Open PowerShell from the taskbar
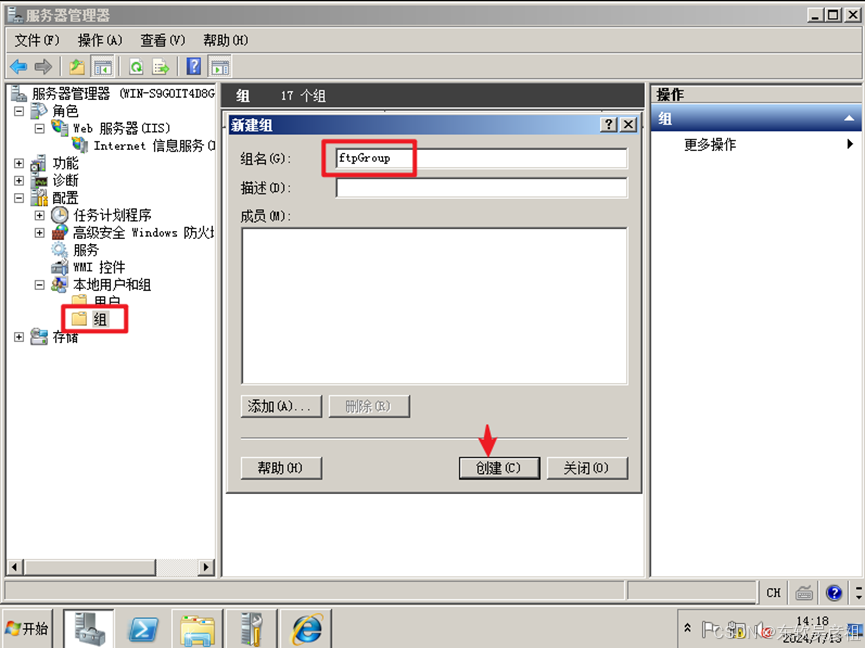 (143, 629)
